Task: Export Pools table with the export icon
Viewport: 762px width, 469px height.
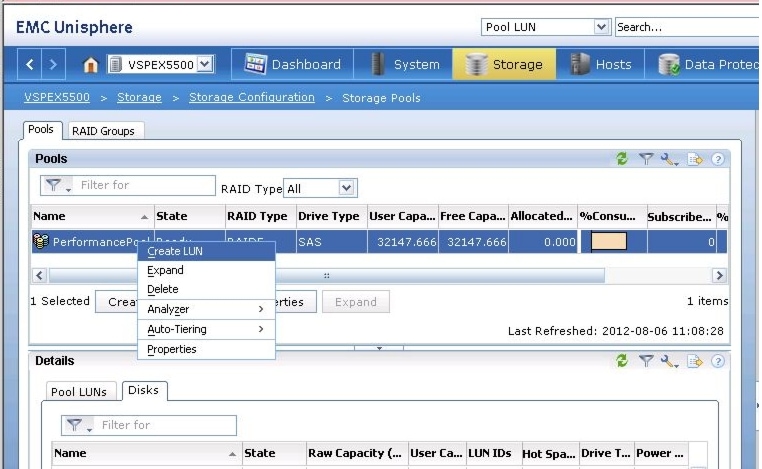Action: click(695, 159)
